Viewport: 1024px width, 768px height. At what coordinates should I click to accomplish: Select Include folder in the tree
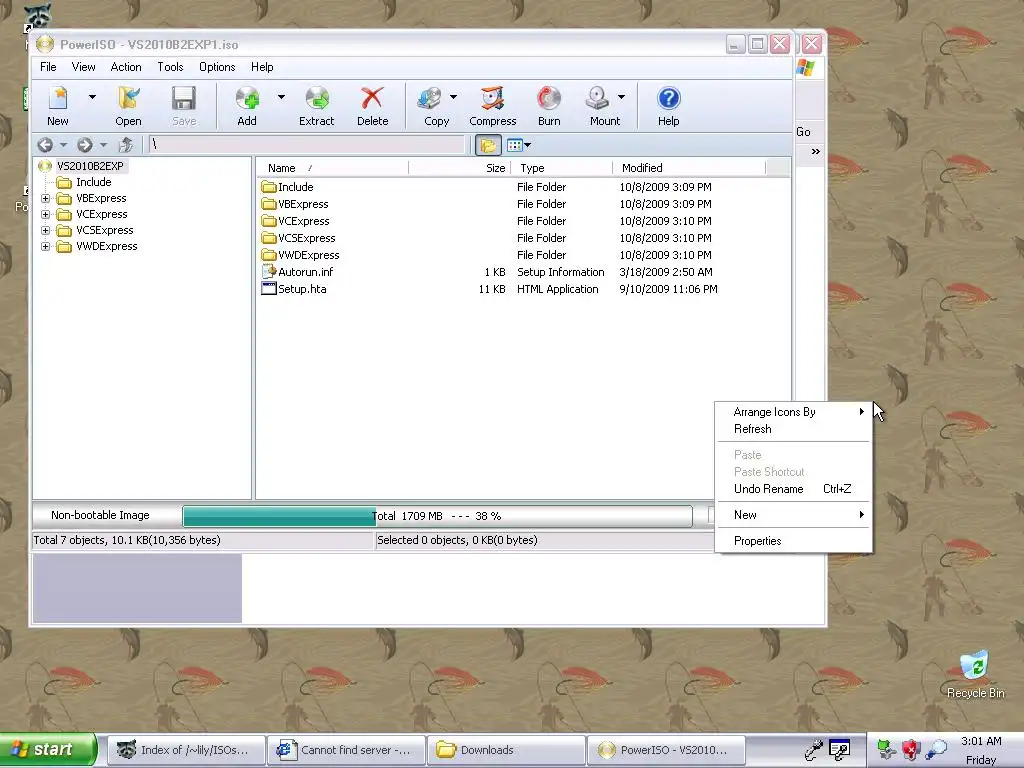coord(93,182)
